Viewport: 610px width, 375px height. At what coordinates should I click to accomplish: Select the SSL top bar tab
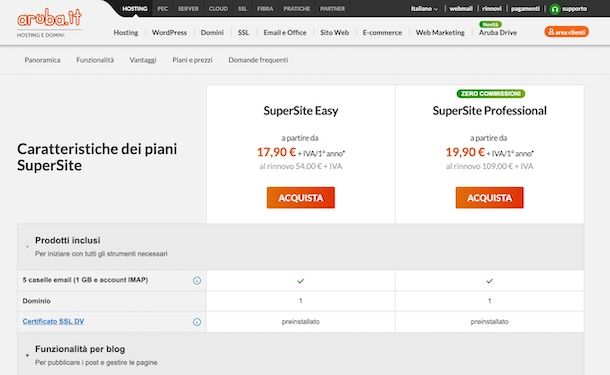click(x=242, y=9)
